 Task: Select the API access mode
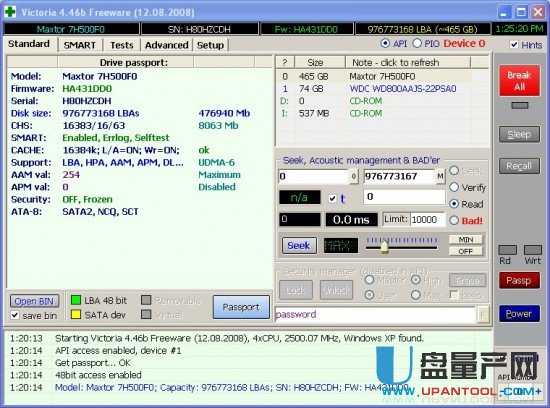tap(385, 44)
